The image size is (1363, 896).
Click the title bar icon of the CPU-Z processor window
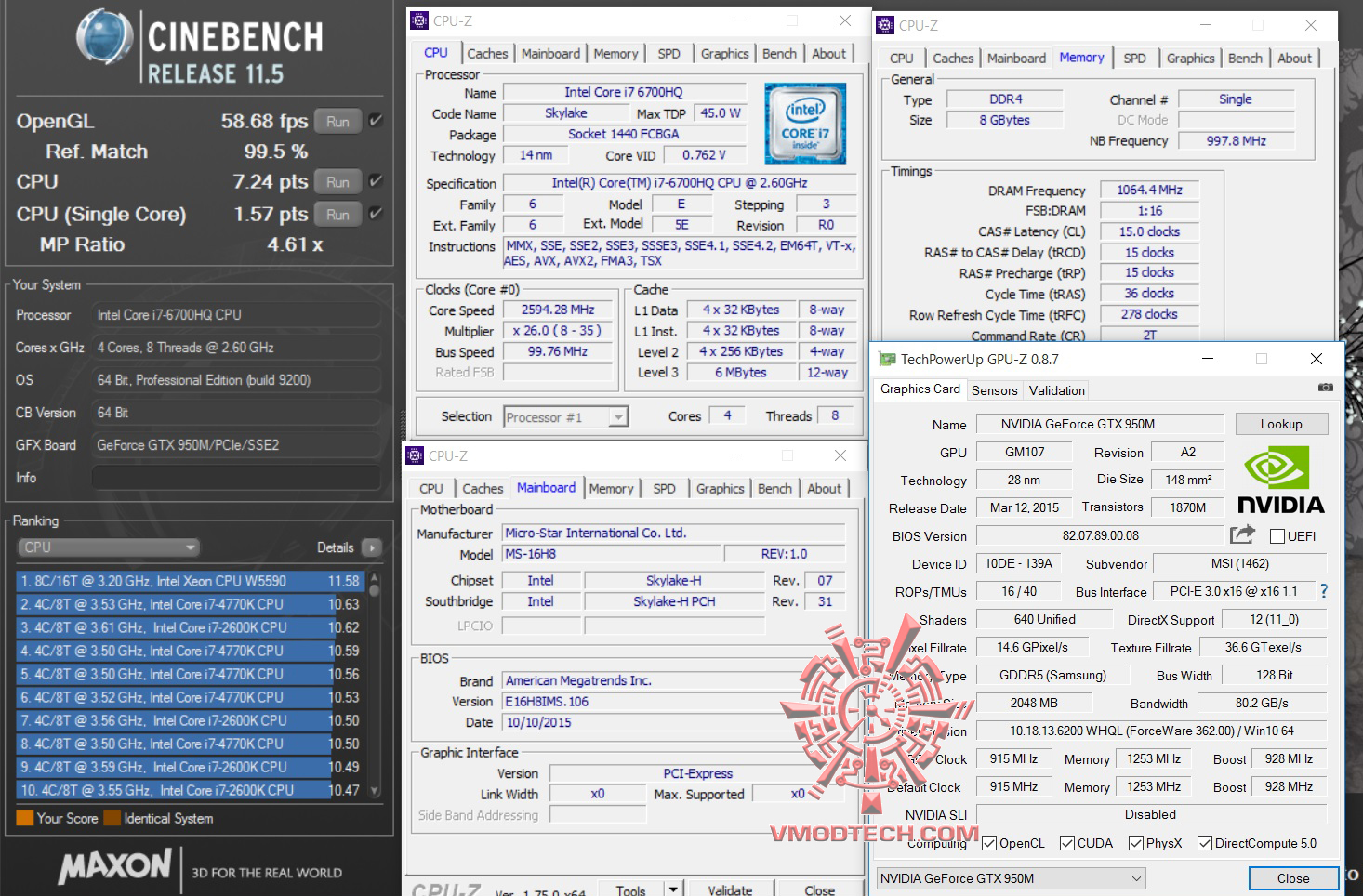coord(419,20)
